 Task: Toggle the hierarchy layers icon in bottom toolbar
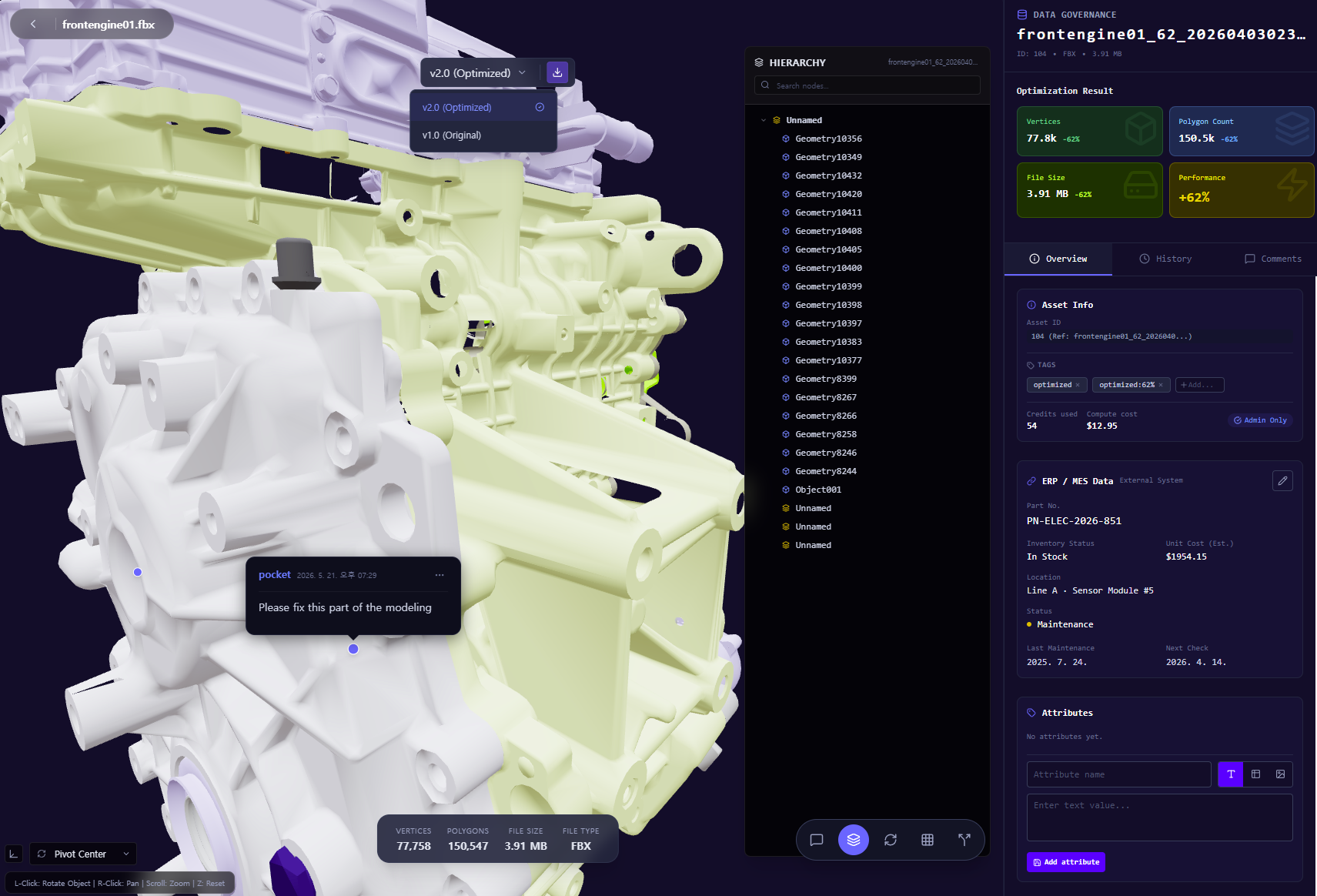tap(854, 840)
